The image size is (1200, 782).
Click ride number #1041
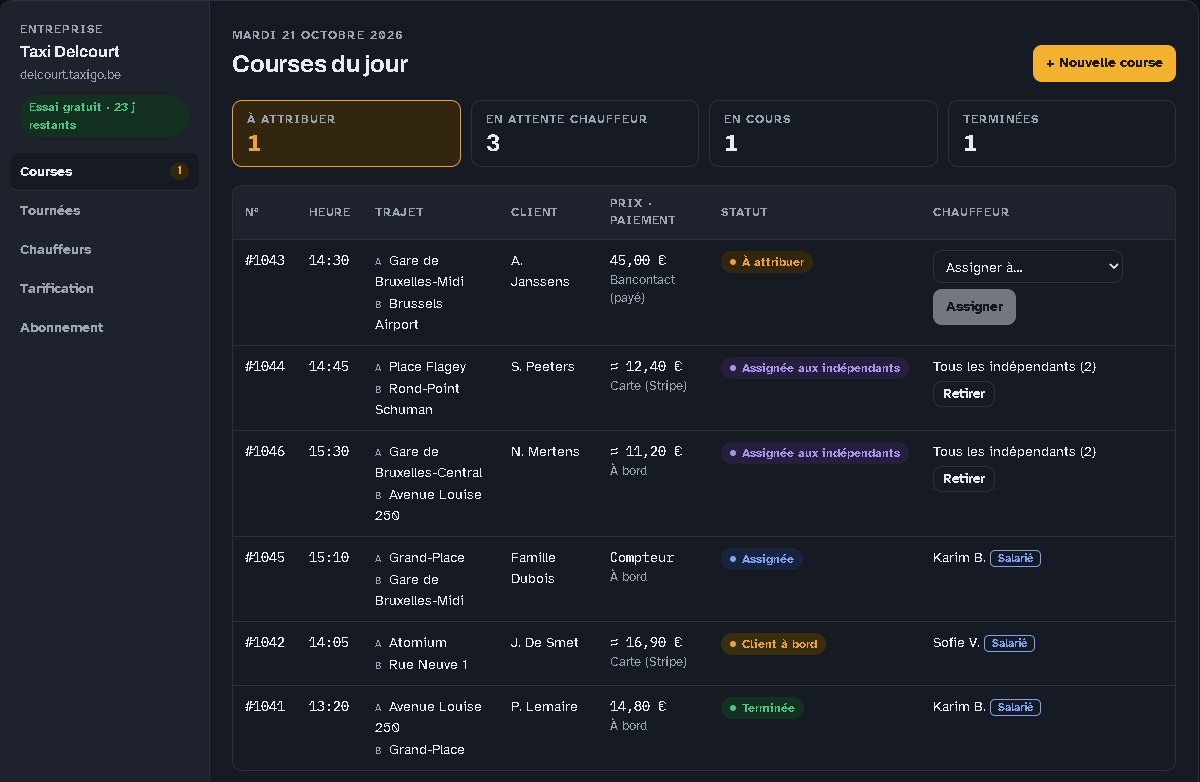click(x=265, y=706)
